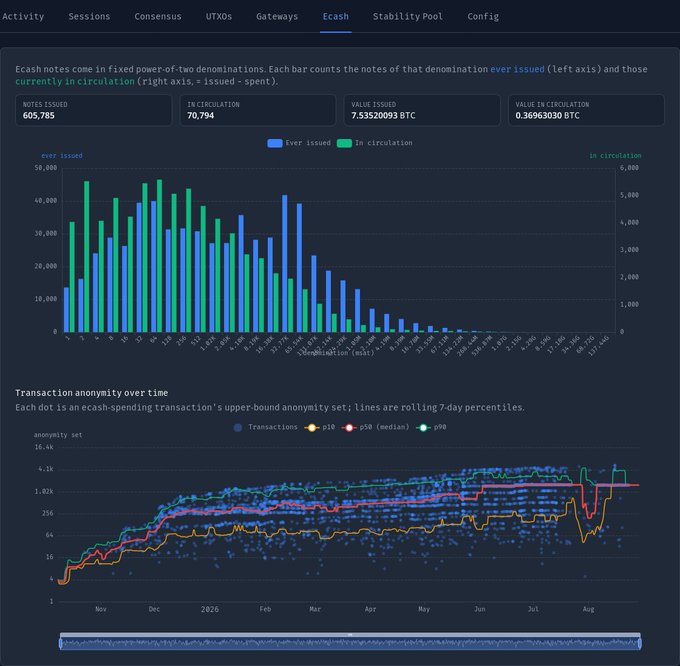Click the 16.4k anonymity axis label
Image resolution: width=680 pixels, height=666 pixels.
44,447
